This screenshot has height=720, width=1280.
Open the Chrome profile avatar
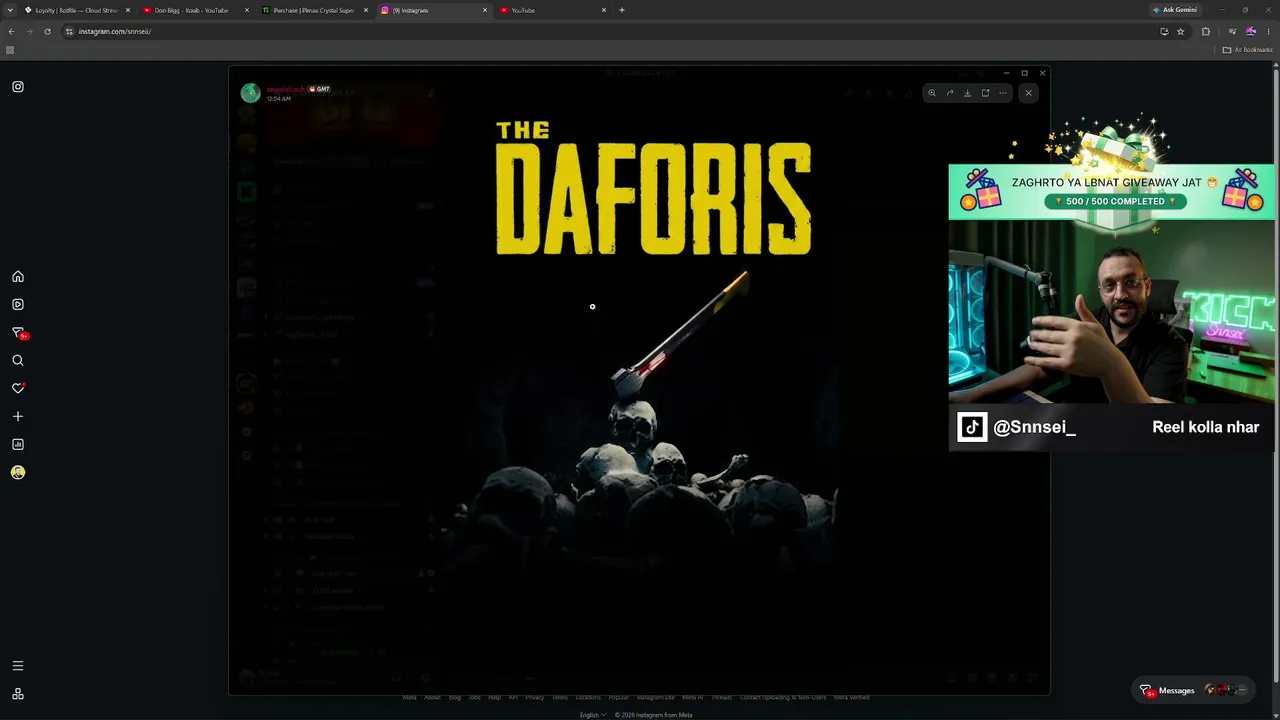click(1251, 31)
